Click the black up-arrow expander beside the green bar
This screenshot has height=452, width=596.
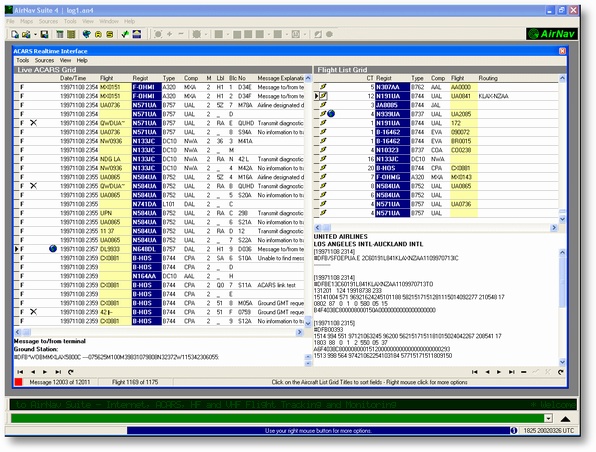click(566, 419)
